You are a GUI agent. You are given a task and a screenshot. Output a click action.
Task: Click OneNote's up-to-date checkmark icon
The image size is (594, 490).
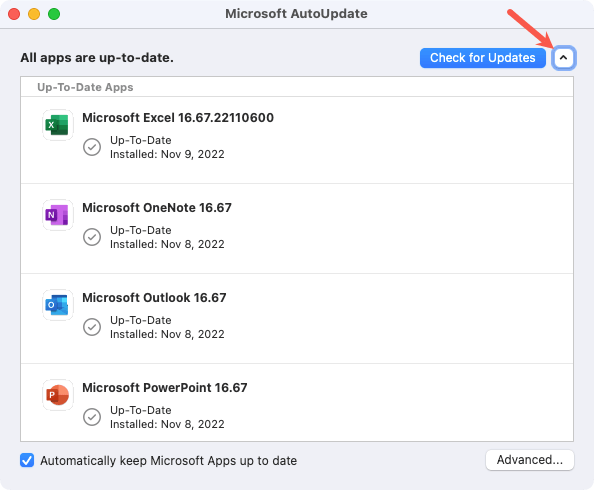click(x=92, y=237)
